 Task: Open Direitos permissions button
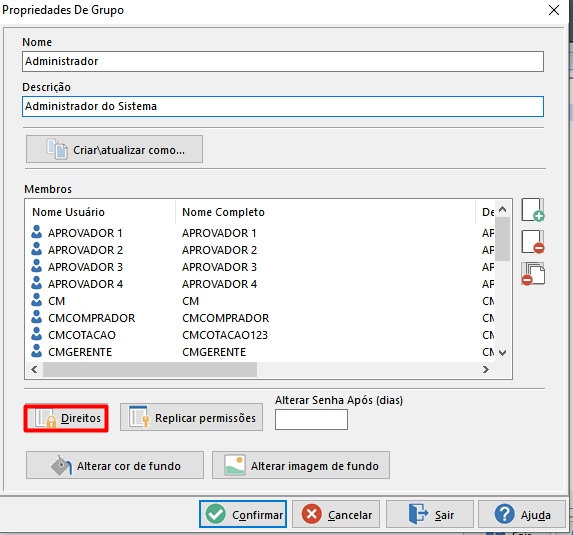tap(66, 418)
